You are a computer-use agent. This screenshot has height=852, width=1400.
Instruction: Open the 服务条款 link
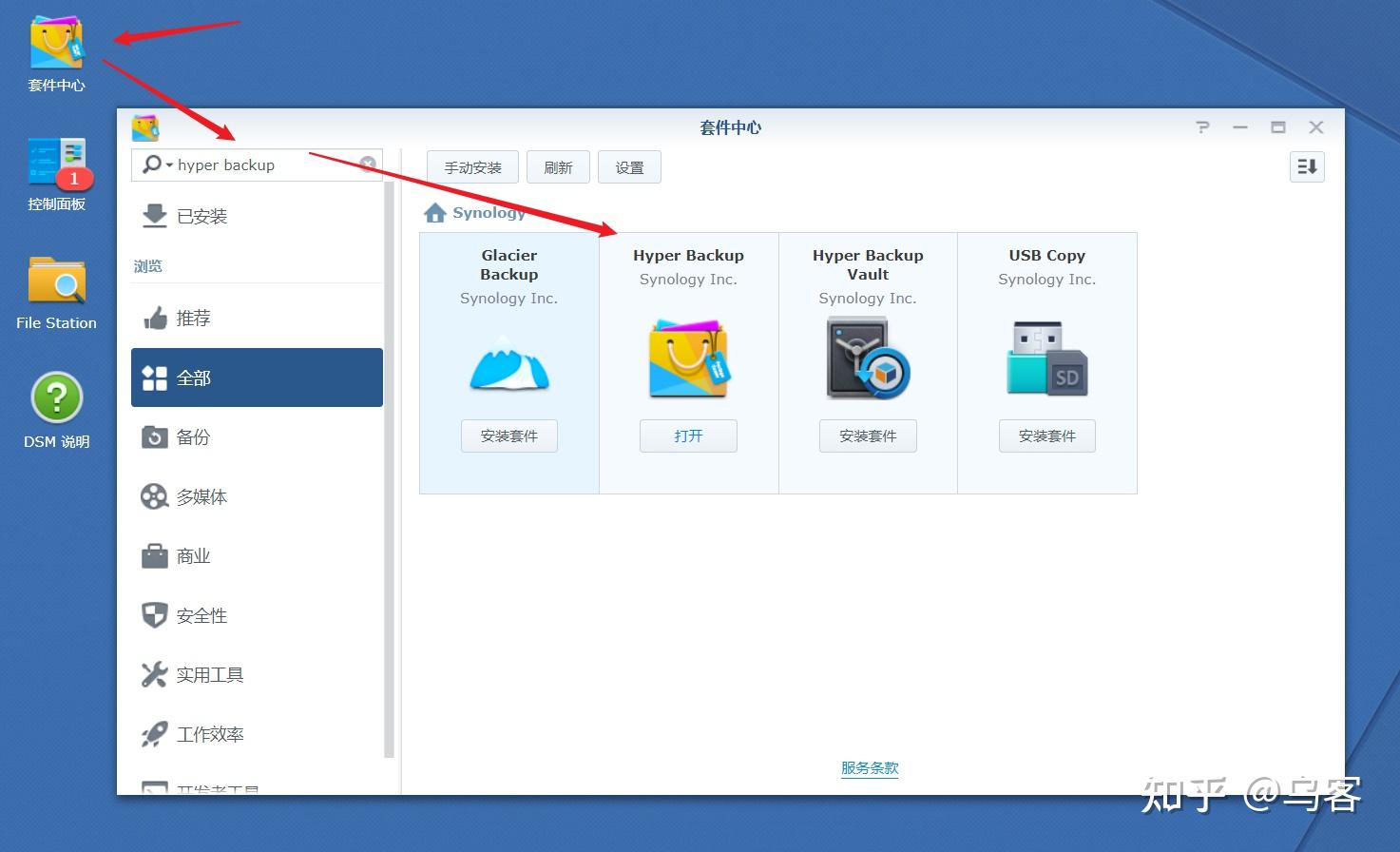tap(868, 767)
